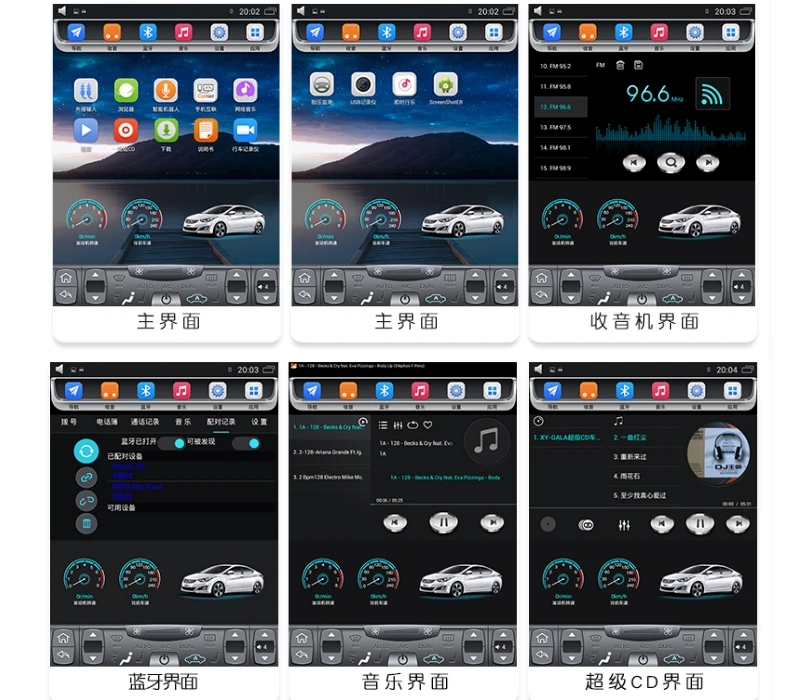Click the music progress bar
The height and width of the screenshot is (700, 800).
[443, 505]
